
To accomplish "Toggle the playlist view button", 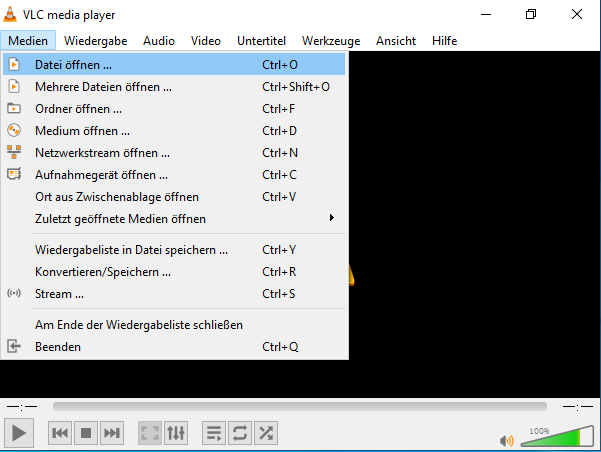I will (214, 433).
